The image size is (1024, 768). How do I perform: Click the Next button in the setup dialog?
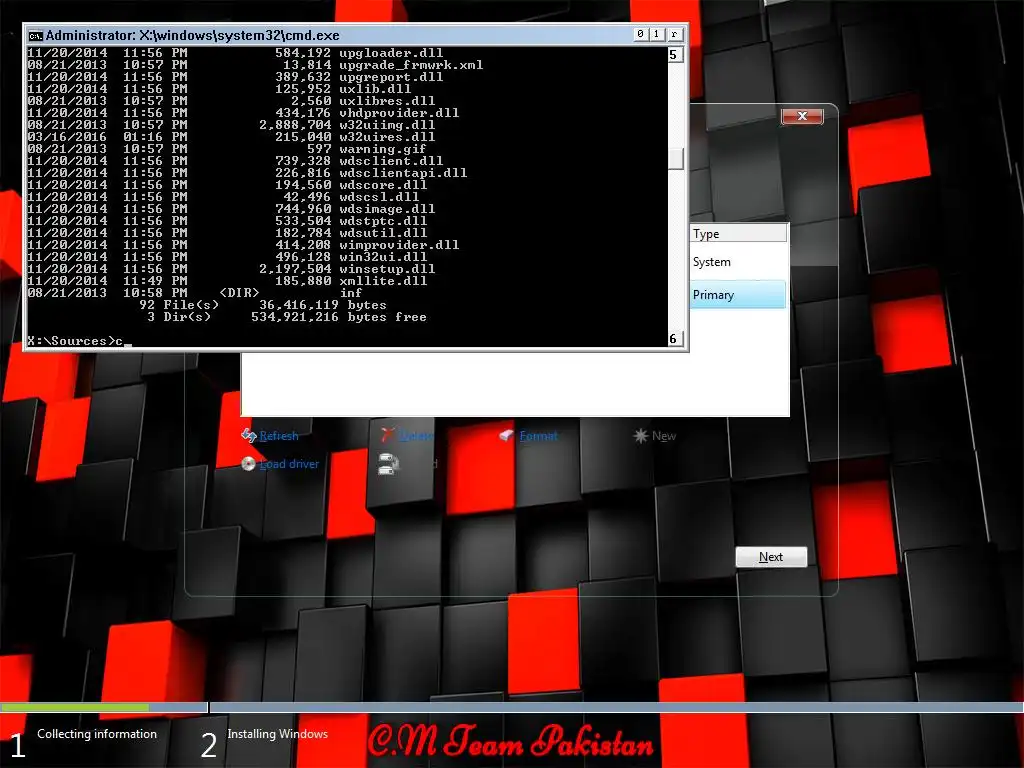click(x=771, y=557)
